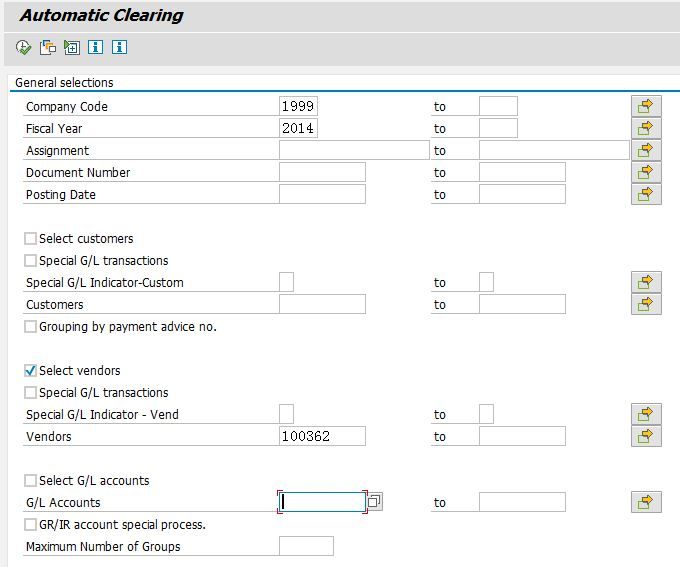Open the second blue information icon
This screenshot has height=567, width=680.
tap(119, 47)
